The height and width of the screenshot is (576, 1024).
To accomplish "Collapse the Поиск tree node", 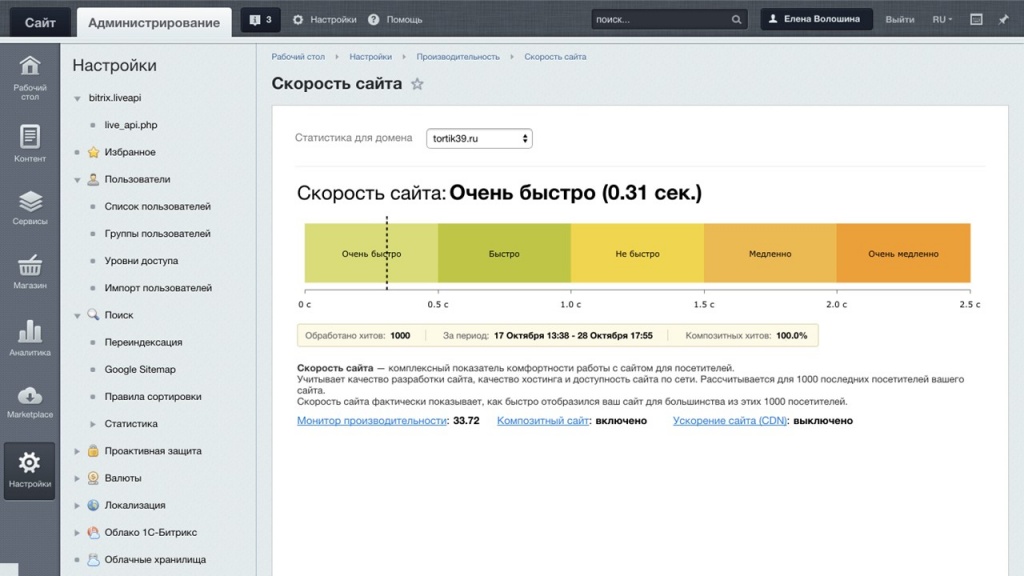I will [x=77, y=315].
